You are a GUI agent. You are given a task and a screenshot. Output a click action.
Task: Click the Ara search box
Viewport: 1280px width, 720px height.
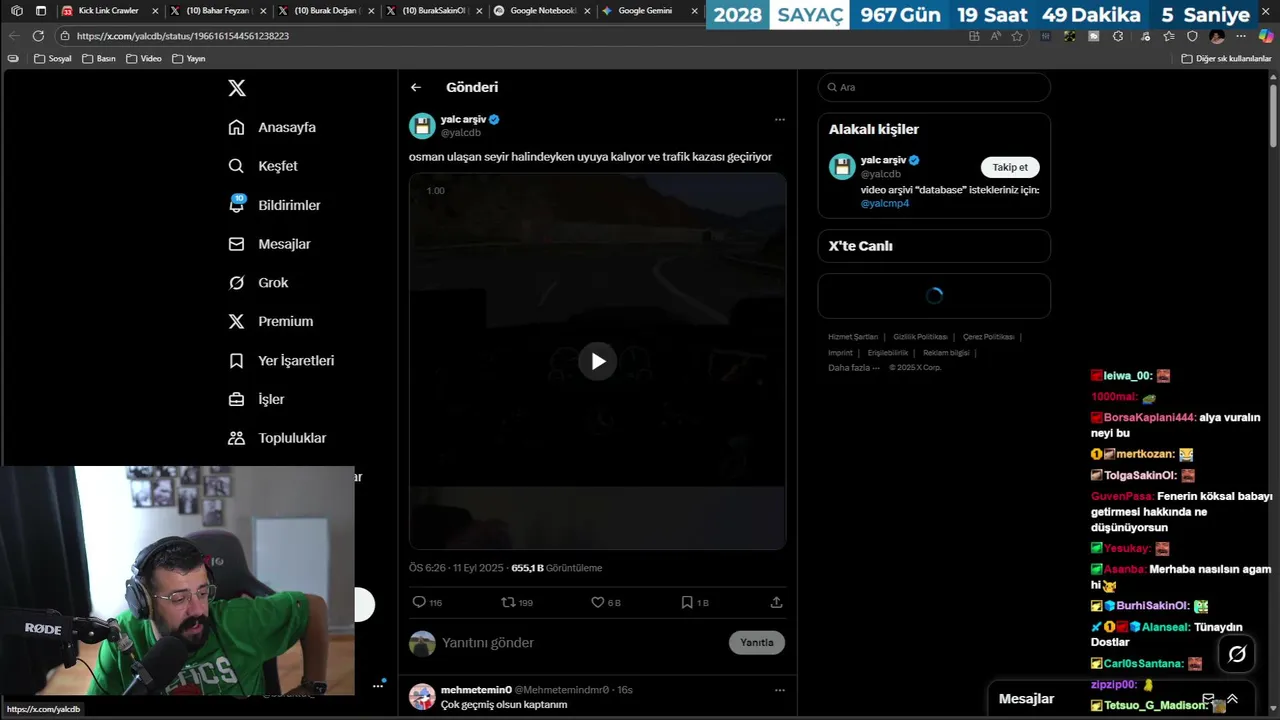(x=934, y=87)
